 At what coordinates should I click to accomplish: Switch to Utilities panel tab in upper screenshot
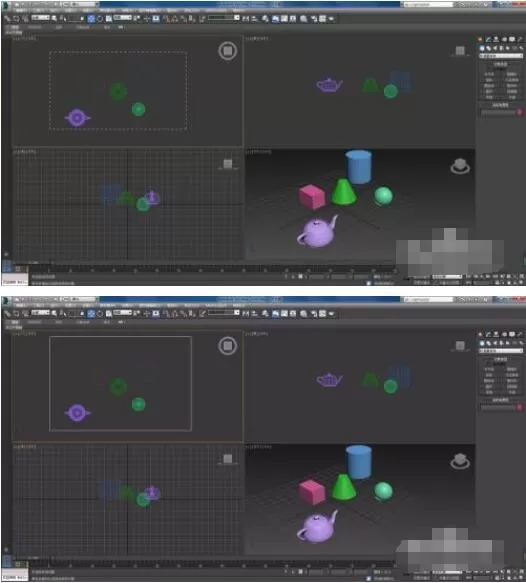tap(520, 39)
